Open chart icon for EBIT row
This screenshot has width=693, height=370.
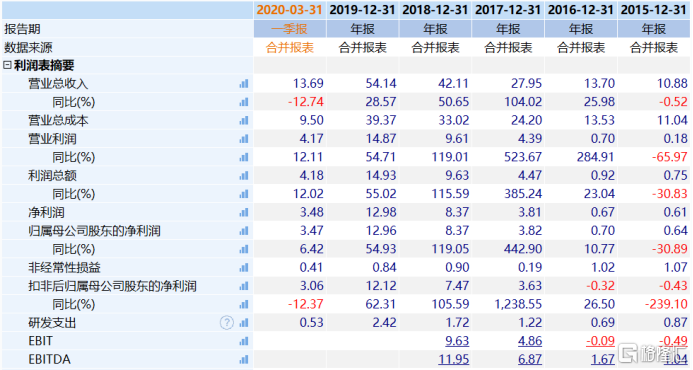pyautogui.click(x=244, y=341)
